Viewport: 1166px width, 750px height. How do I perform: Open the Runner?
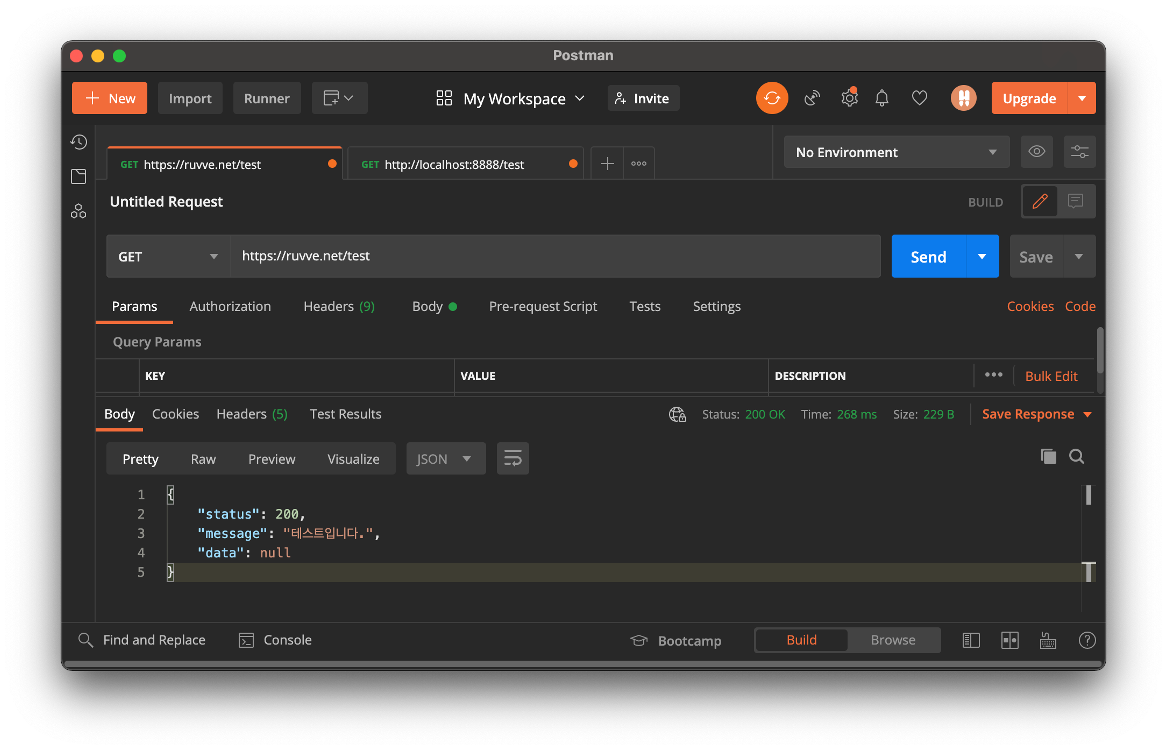[x=266, y=98]
